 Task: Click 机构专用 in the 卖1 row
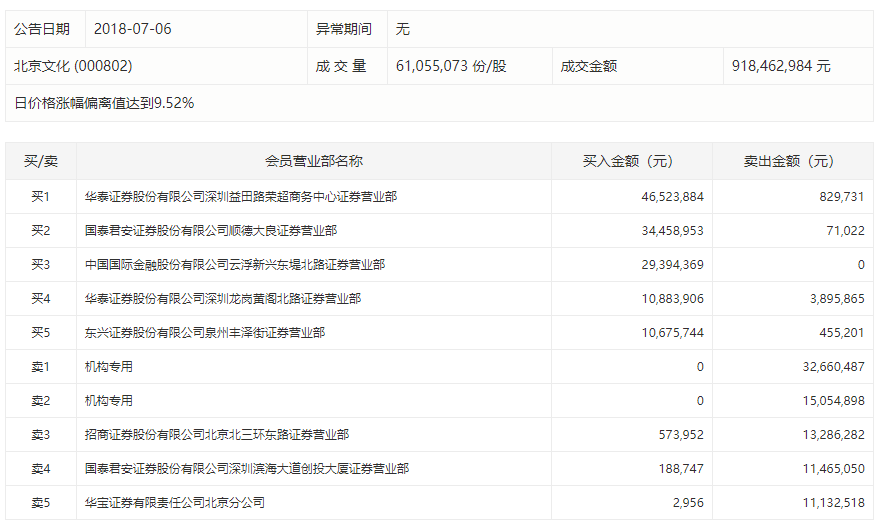tap(109, 367)
